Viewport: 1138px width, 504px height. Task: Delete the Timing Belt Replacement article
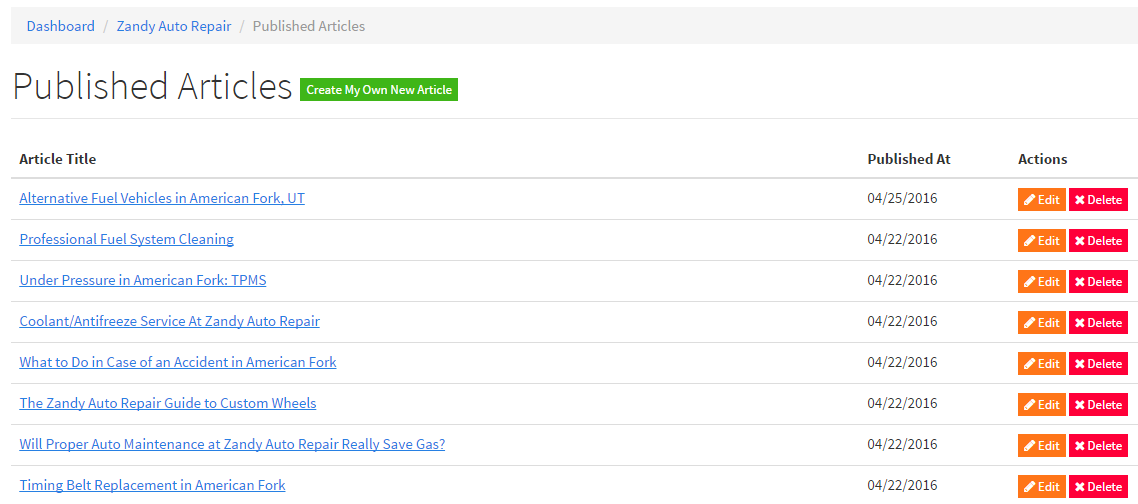tap(1098, 487)
